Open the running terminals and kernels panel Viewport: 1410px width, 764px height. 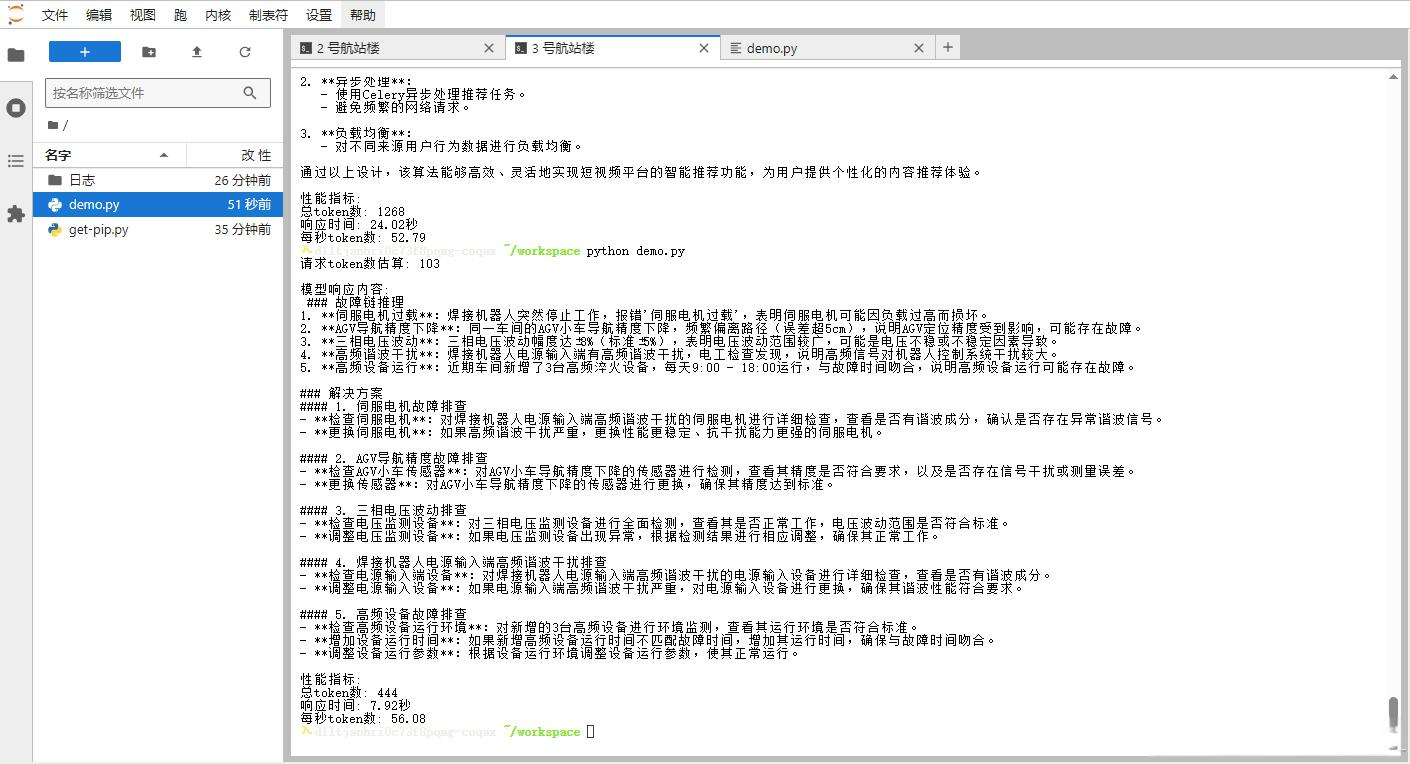coord(16,108)
